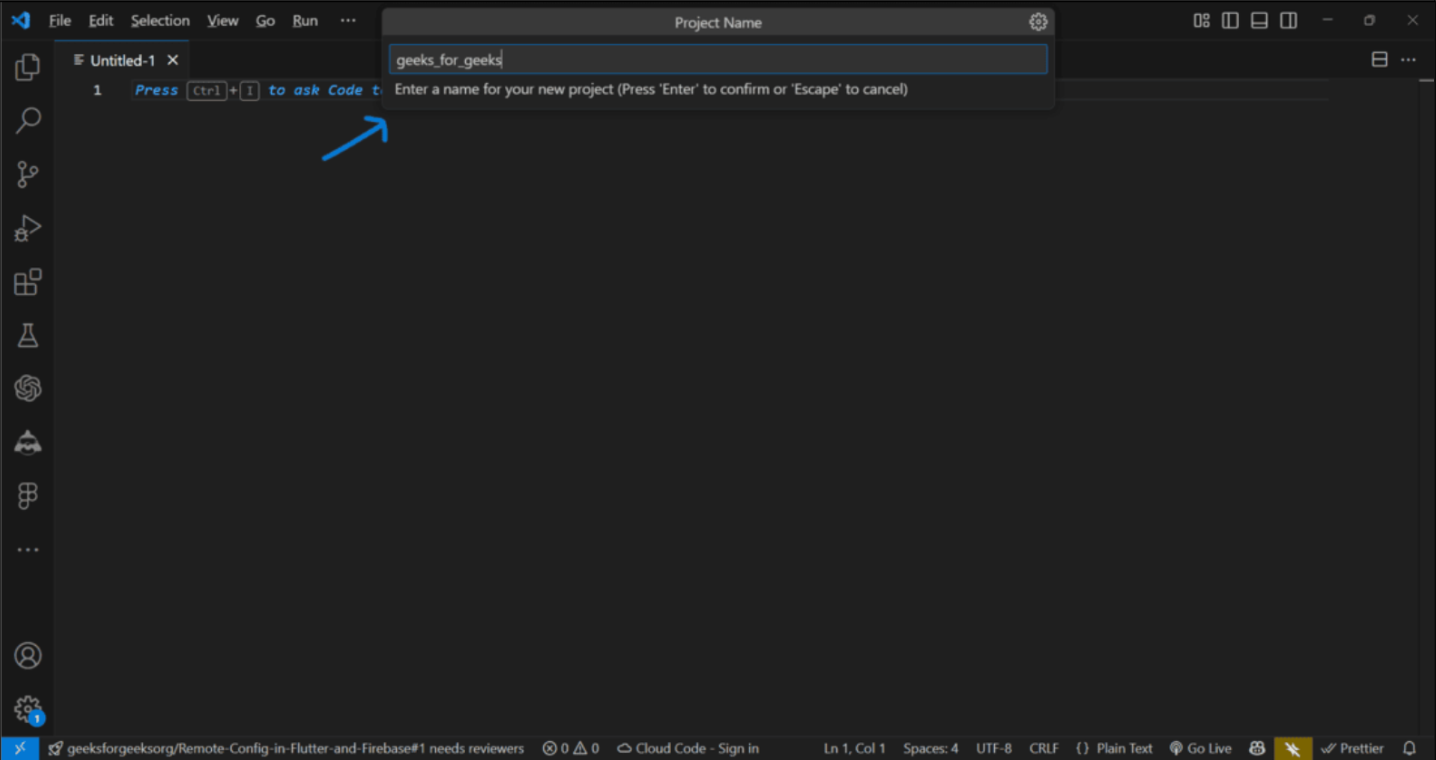
Task: Open the ChatGPT extension icon in activity bar
Action: (x=27, y=388)
